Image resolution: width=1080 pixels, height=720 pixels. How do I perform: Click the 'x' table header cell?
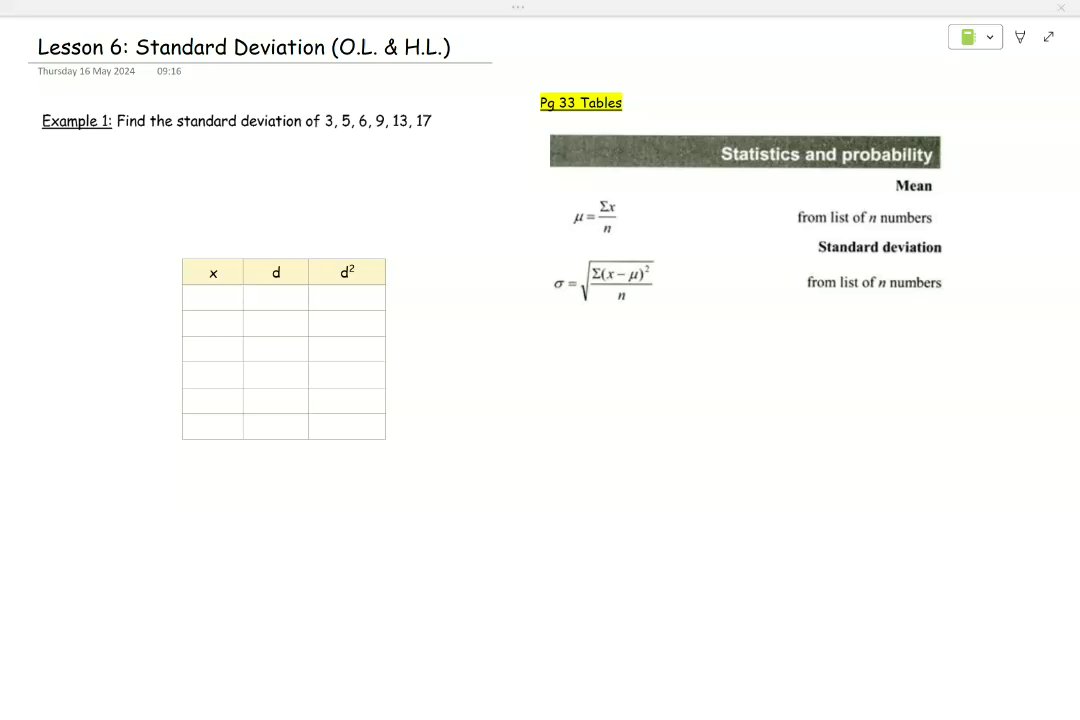(x=213, y=272)
